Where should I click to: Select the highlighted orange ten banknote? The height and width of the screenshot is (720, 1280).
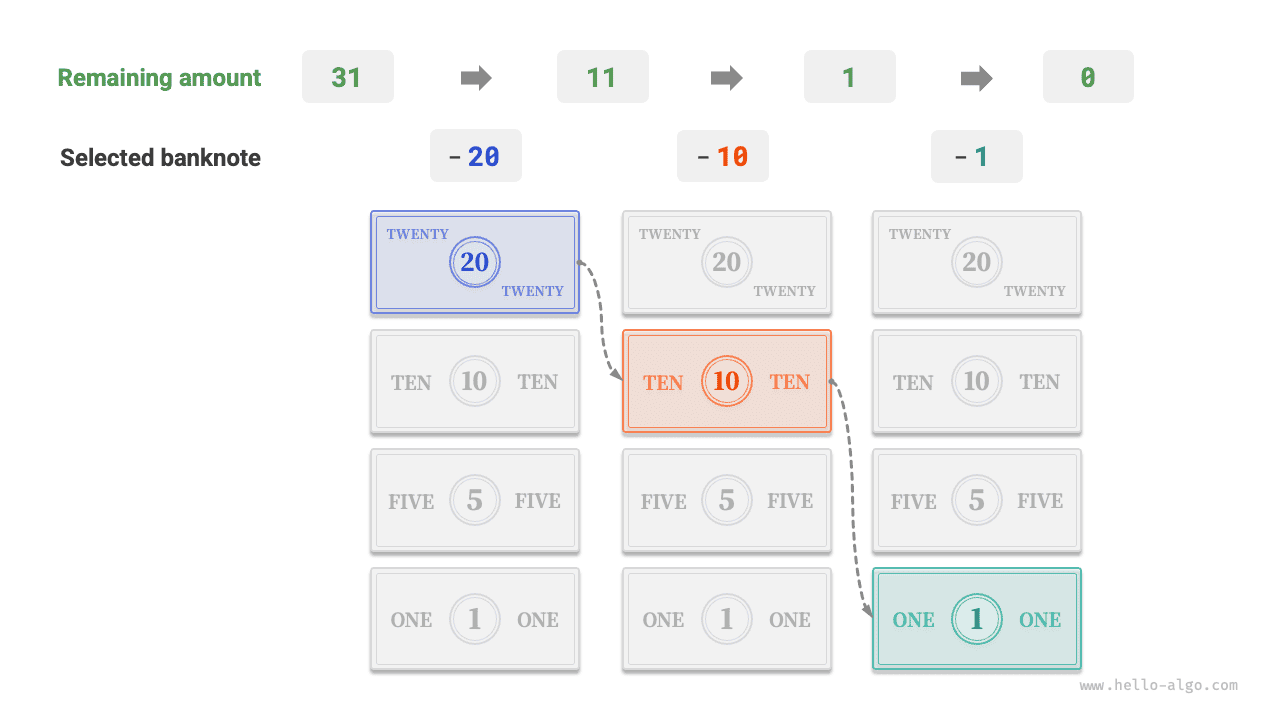coord(727,381)
